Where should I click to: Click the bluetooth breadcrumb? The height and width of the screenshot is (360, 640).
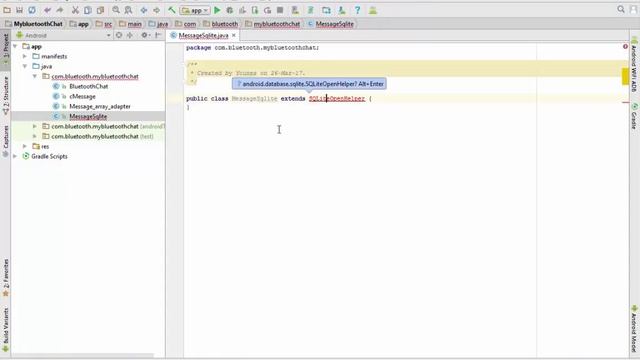(x=220, y=24)
